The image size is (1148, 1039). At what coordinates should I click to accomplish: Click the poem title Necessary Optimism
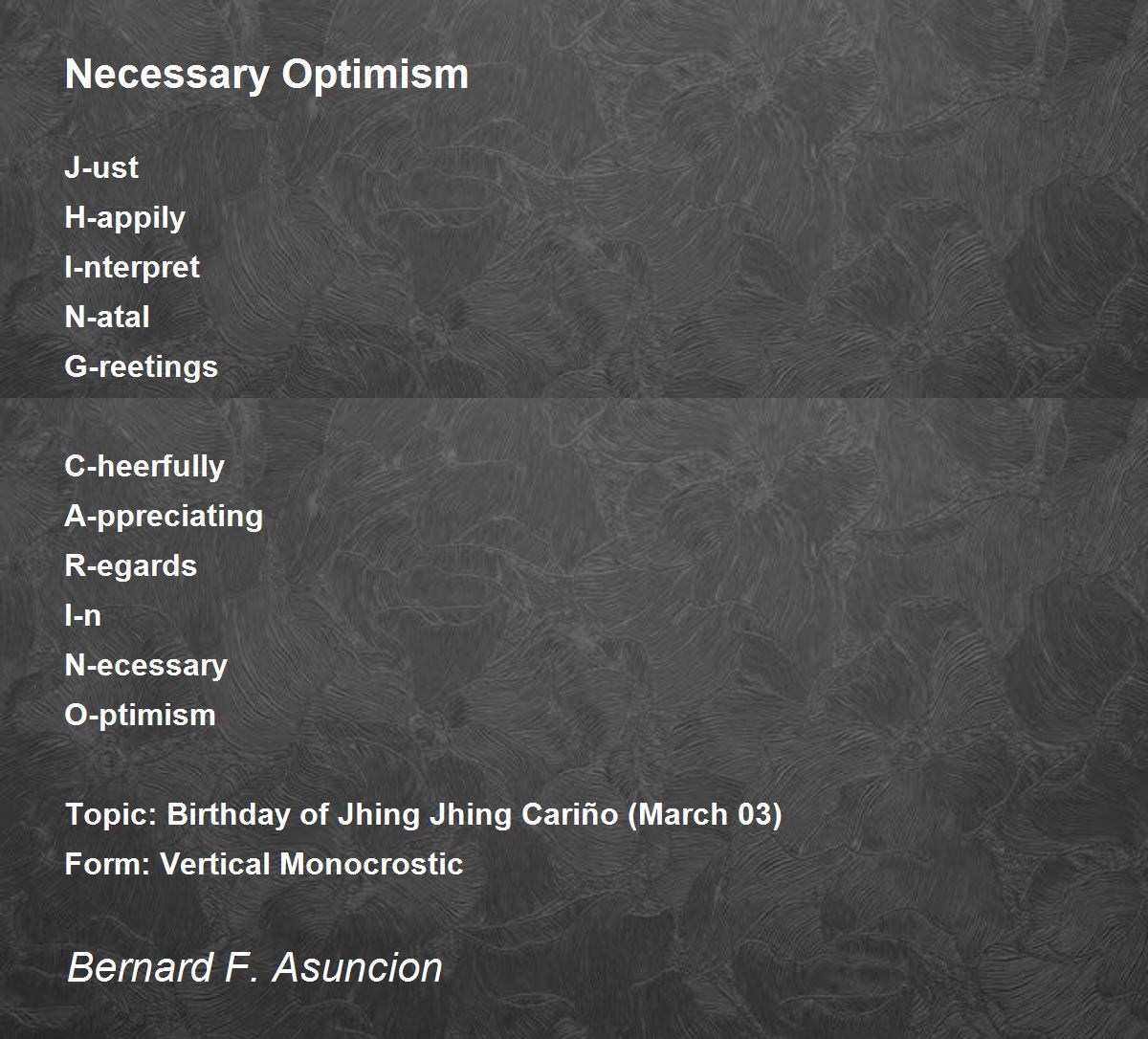coord(267,75)
